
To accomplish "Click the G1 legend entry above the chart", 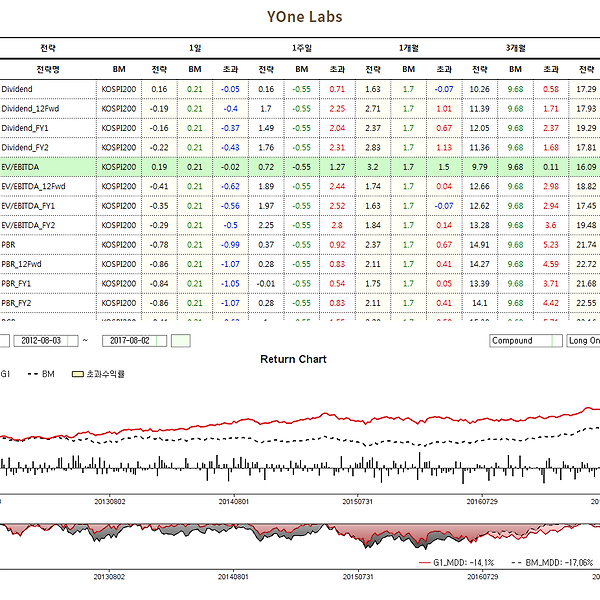I will (6, 373).
